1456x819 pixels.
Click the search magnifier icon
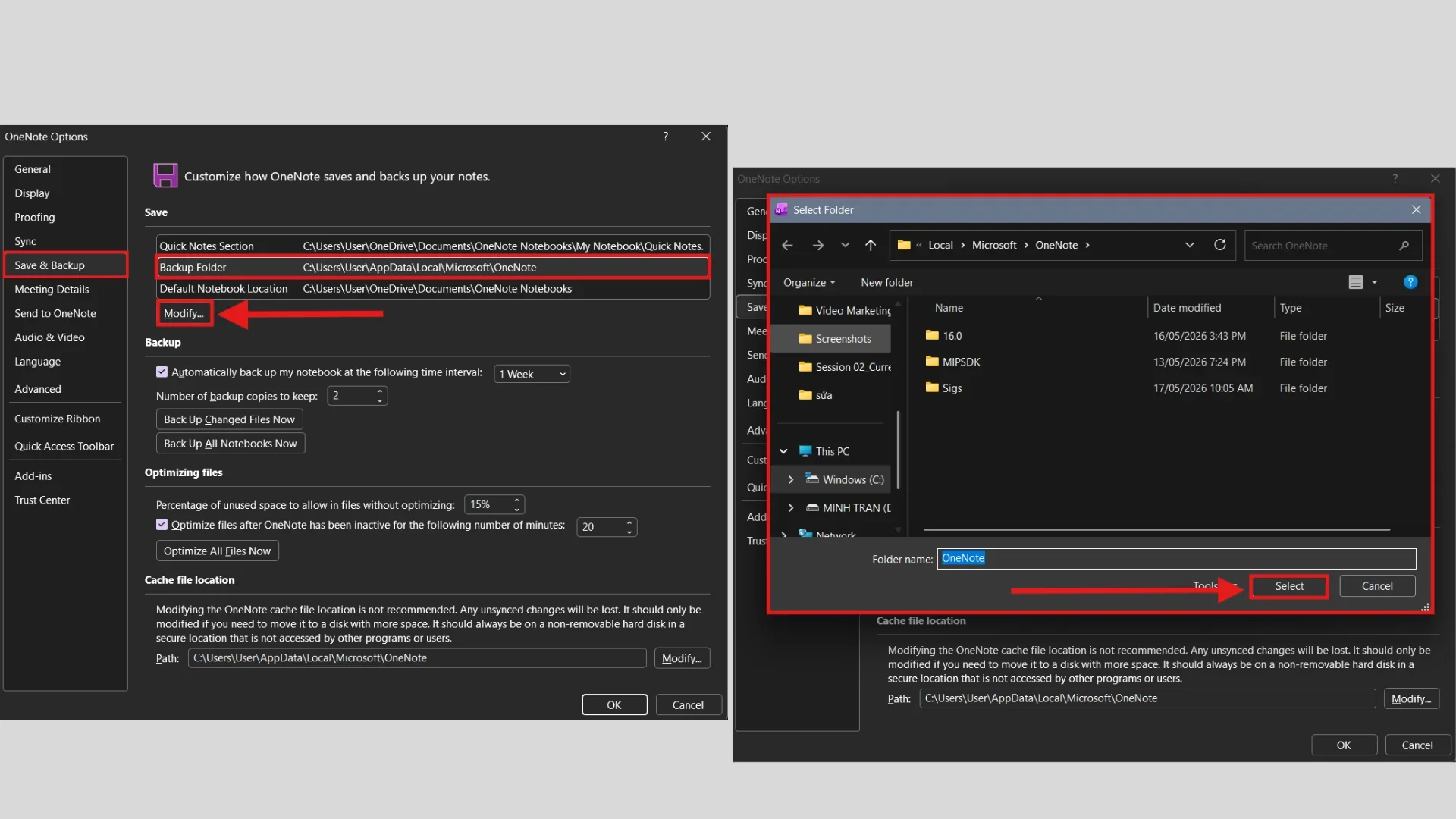coord(1404,246)
